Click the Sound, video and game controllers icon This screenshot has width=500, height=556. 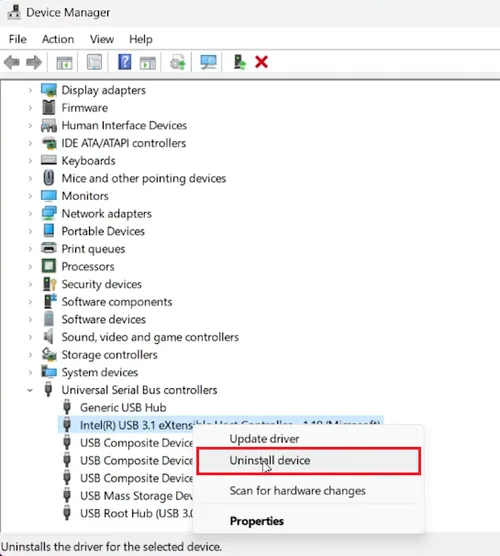point(49,336)
